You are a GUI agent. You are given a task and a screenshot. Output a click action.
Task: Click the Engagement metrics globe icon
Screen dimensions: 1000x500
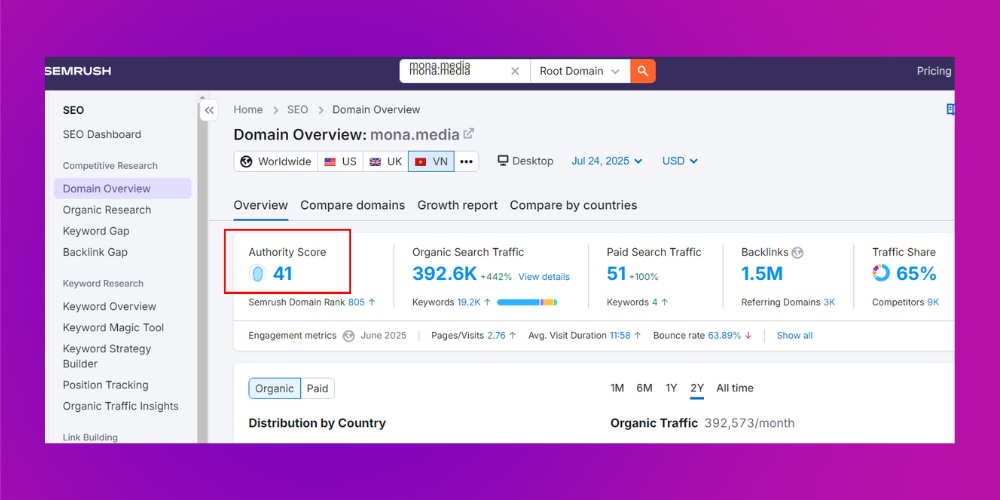[x=348, y=335]
